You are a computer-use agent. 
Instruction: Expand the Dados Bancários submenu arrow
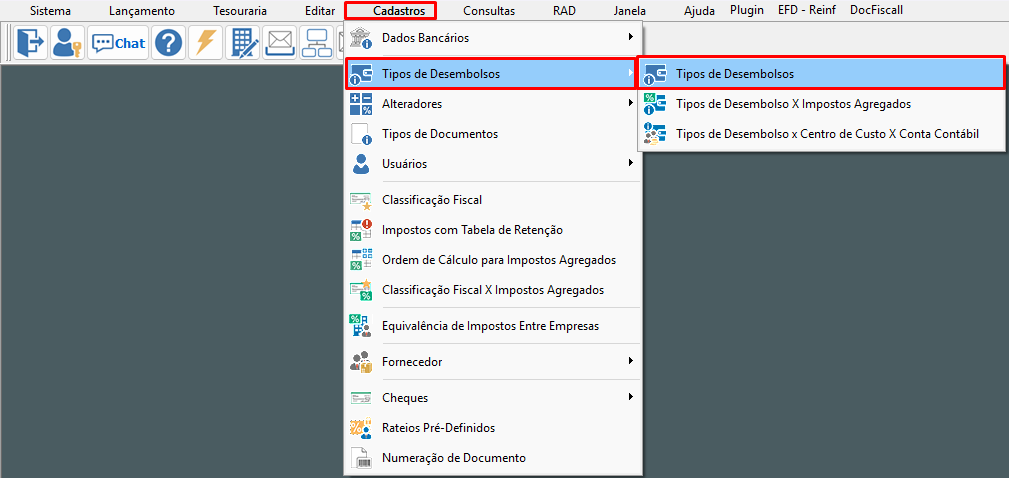click(631, 37)
